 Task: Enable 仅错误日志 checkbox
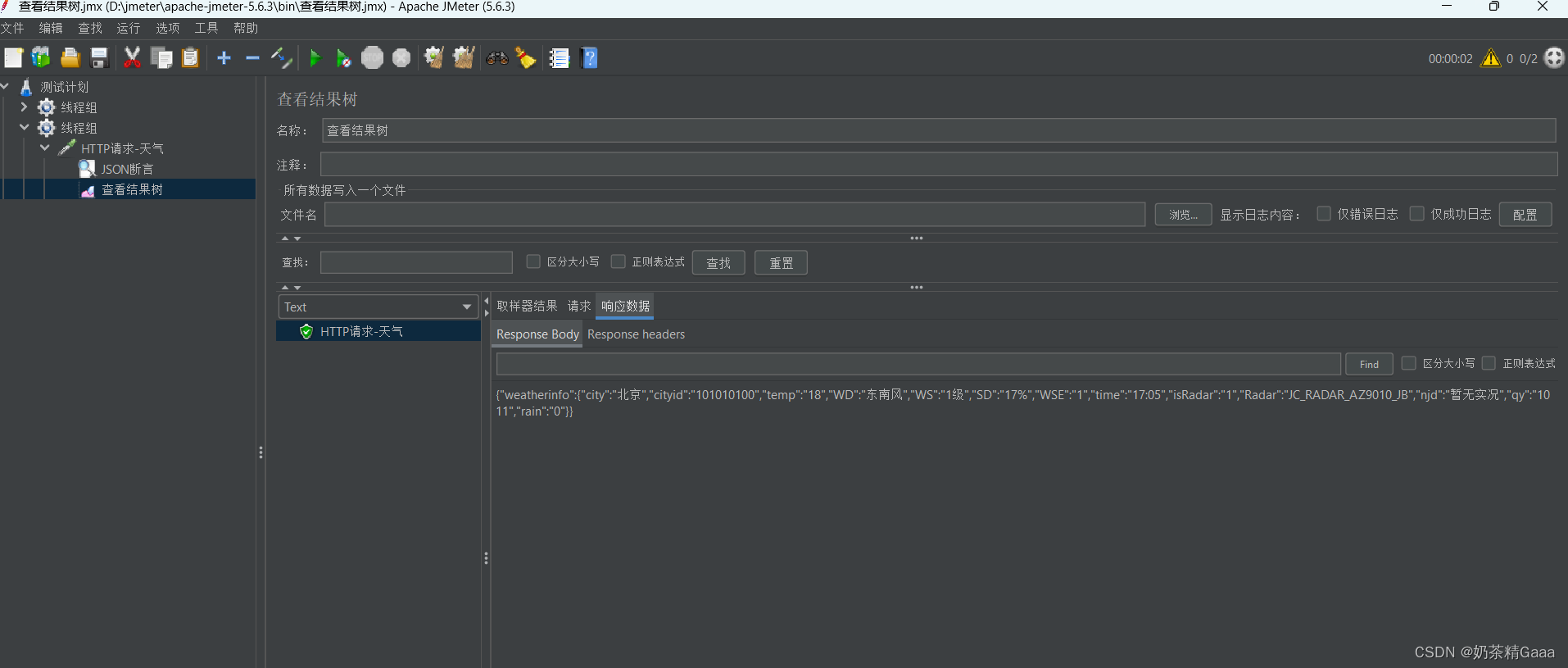click(1324, 214)
